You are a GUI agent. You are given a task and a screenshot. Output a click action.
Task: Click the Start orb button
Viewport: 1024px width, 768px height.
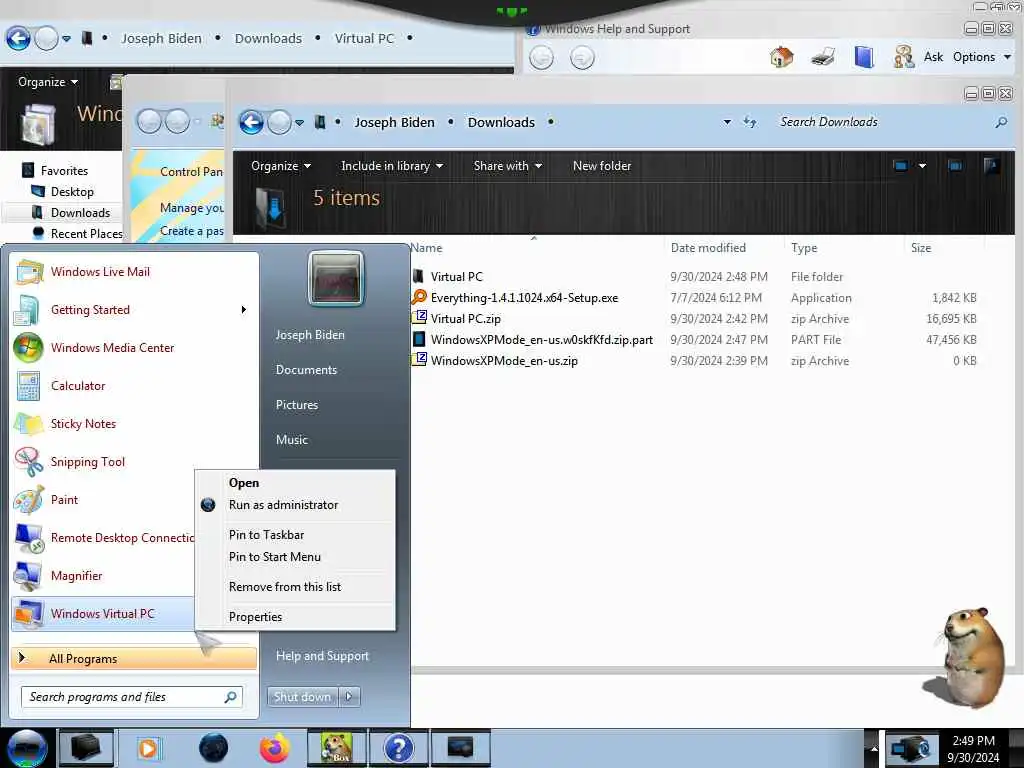point(27,748)
